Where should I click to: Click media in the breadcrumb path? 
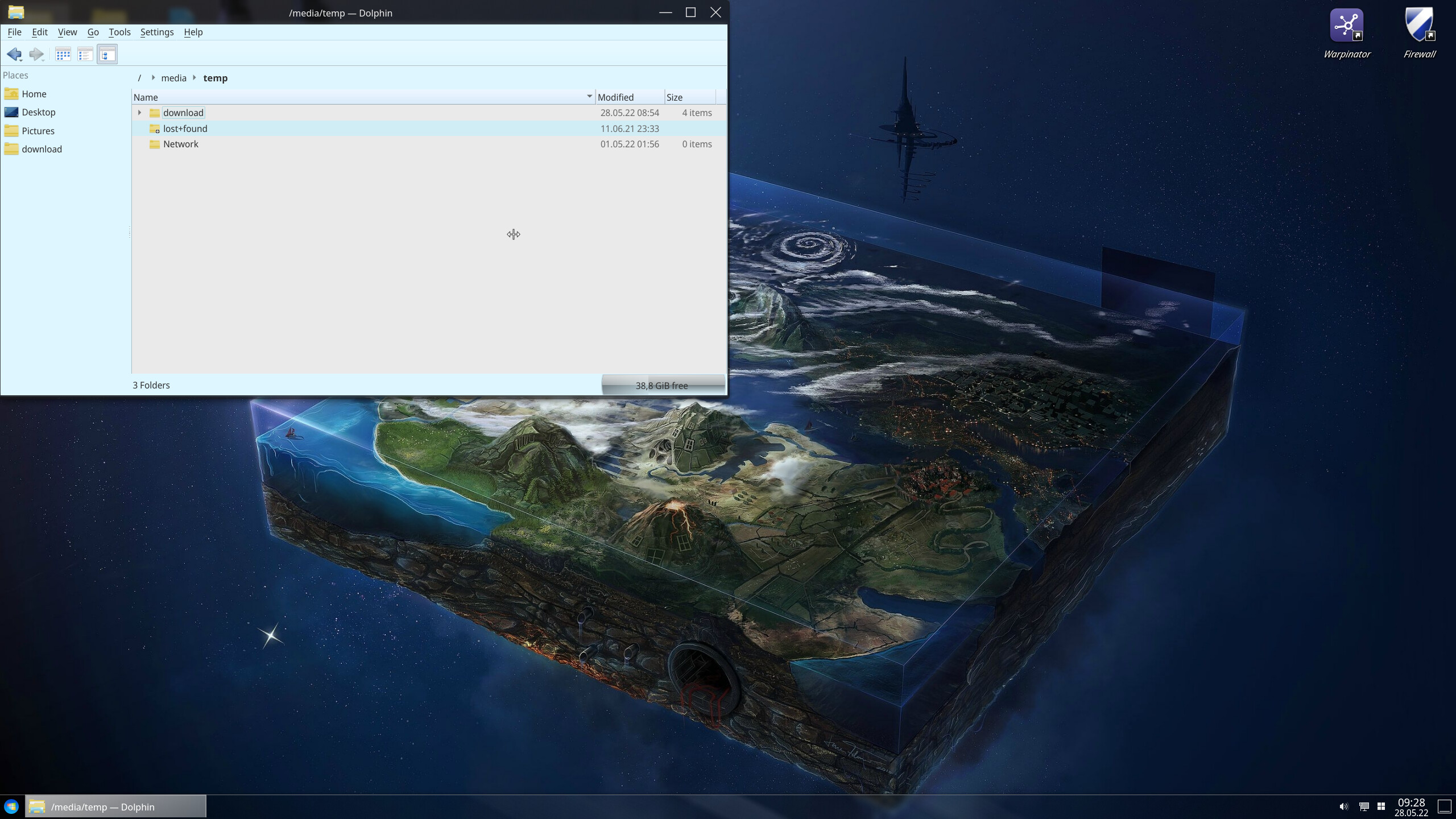173,78
